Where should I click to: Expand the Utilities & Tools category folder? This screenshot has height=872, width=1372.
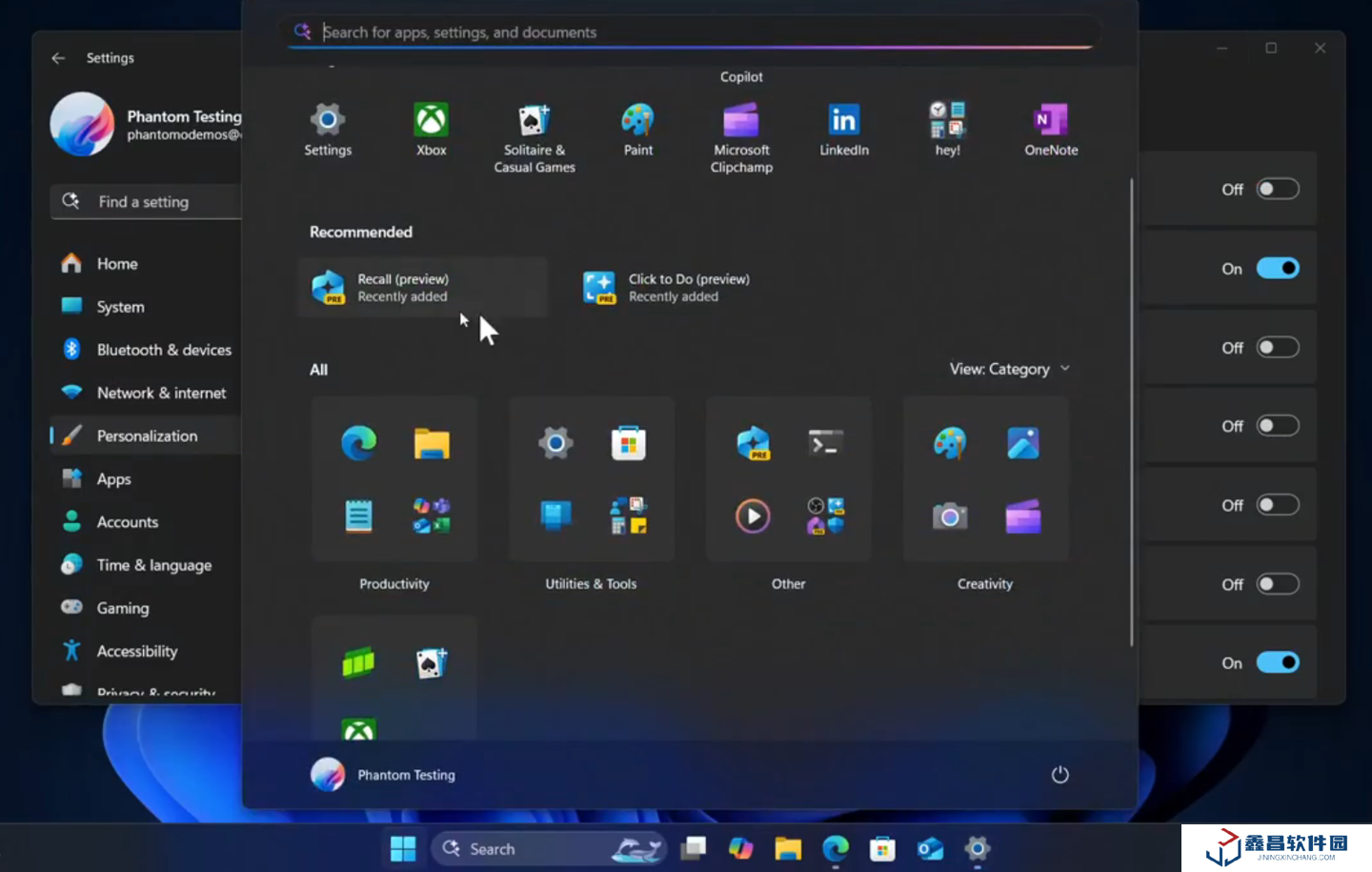[592, 479]
